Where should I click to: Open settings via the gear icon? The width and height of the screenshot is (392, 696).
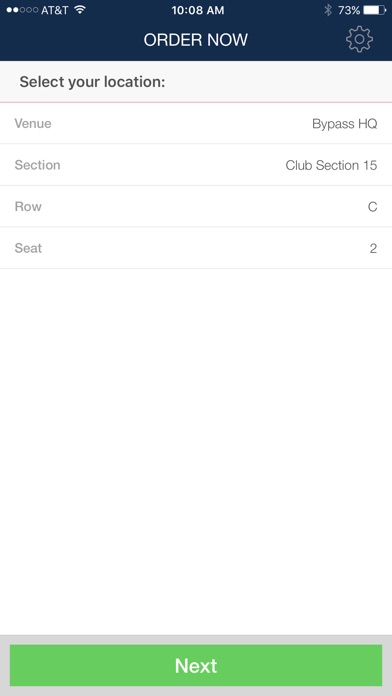(x=359, y=40)
